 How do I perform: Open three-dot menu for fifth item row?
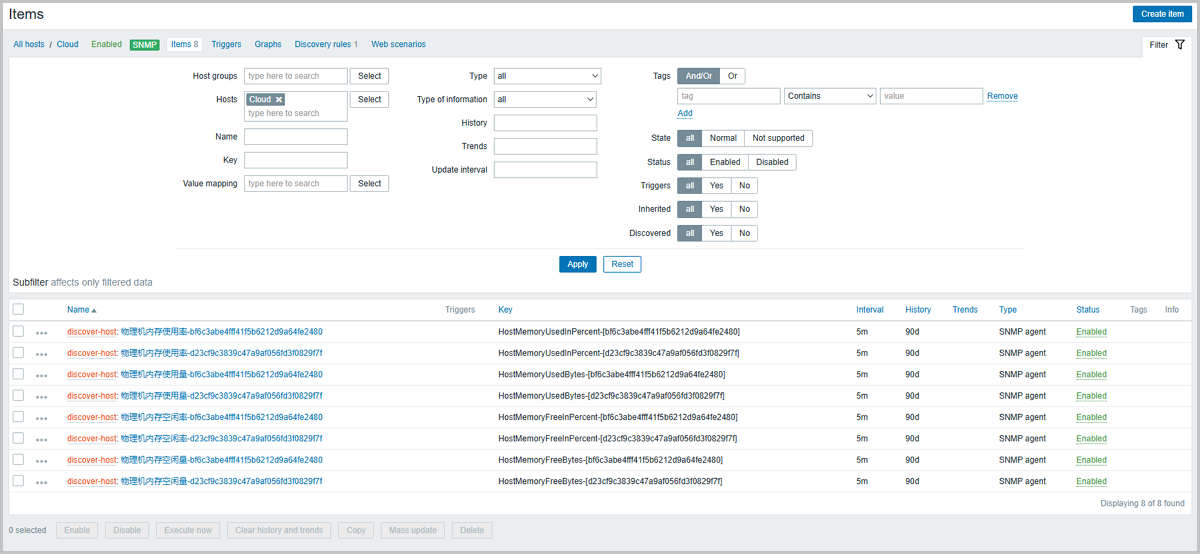click(x=41, y=419)
